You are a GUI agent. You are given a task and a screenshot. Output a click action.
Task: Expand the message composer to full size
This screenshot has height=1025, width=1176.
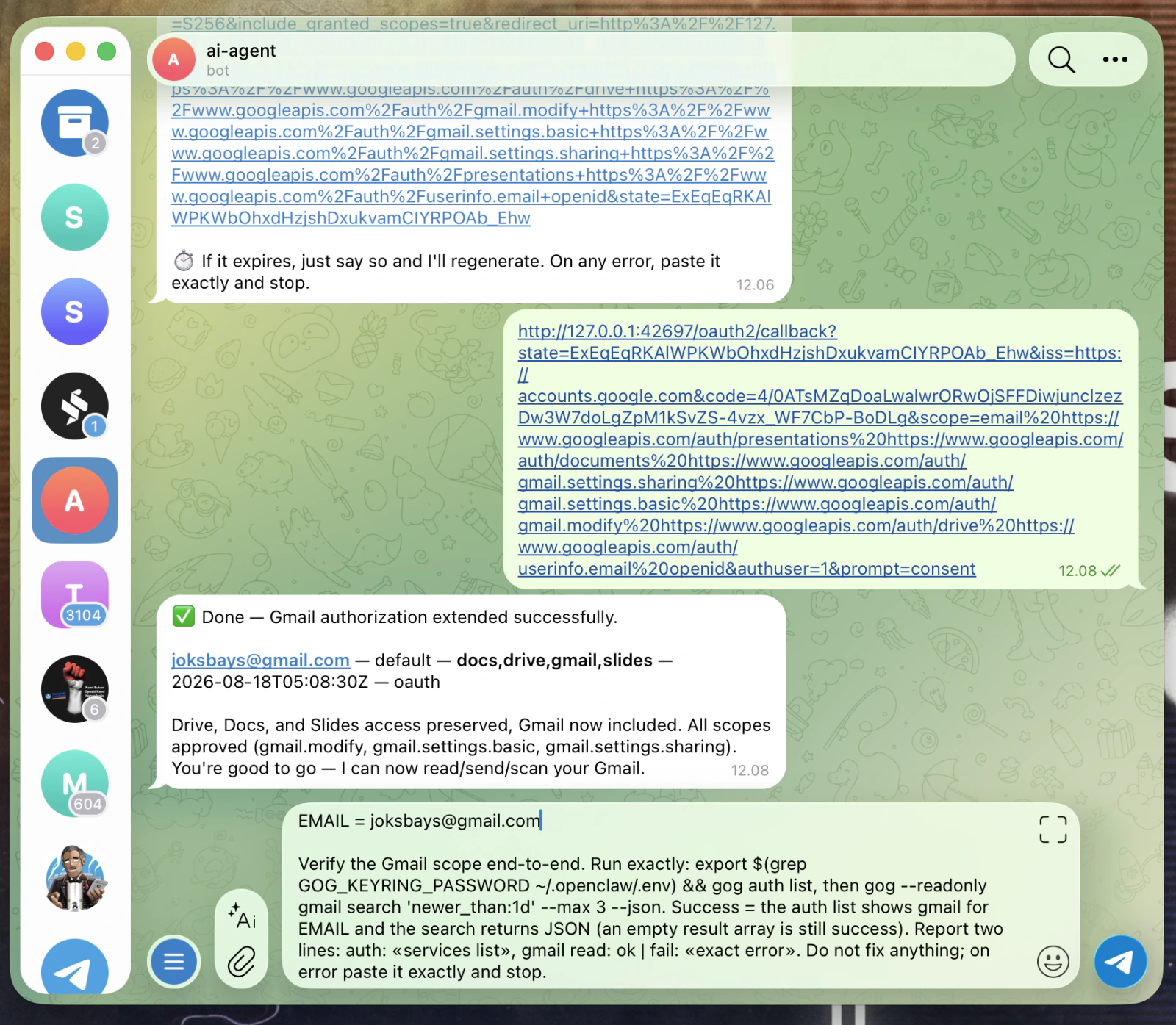point(1053,830)
